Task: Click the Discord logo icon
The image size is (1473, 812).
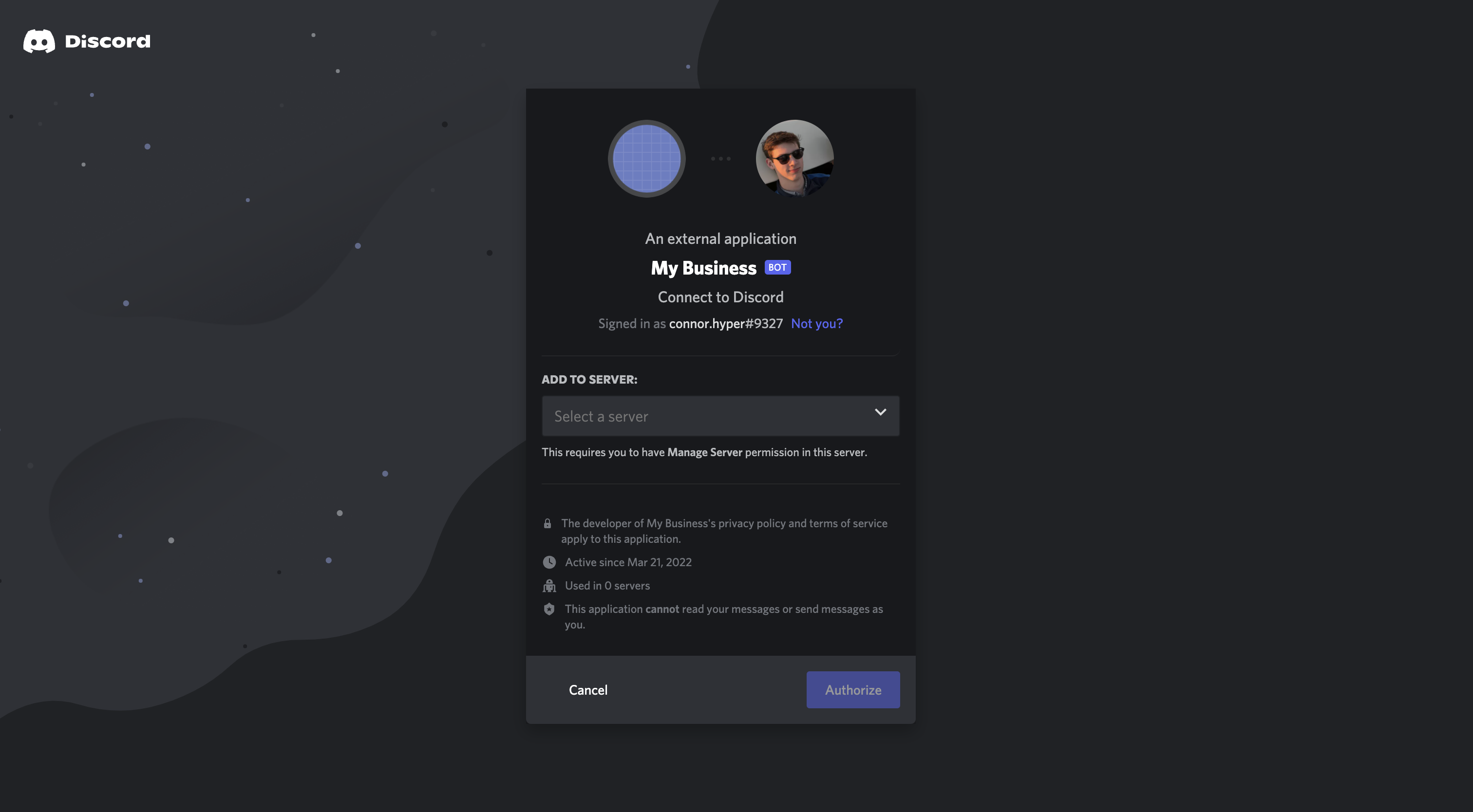Action: pyautogui.click(x=39, y=41)
